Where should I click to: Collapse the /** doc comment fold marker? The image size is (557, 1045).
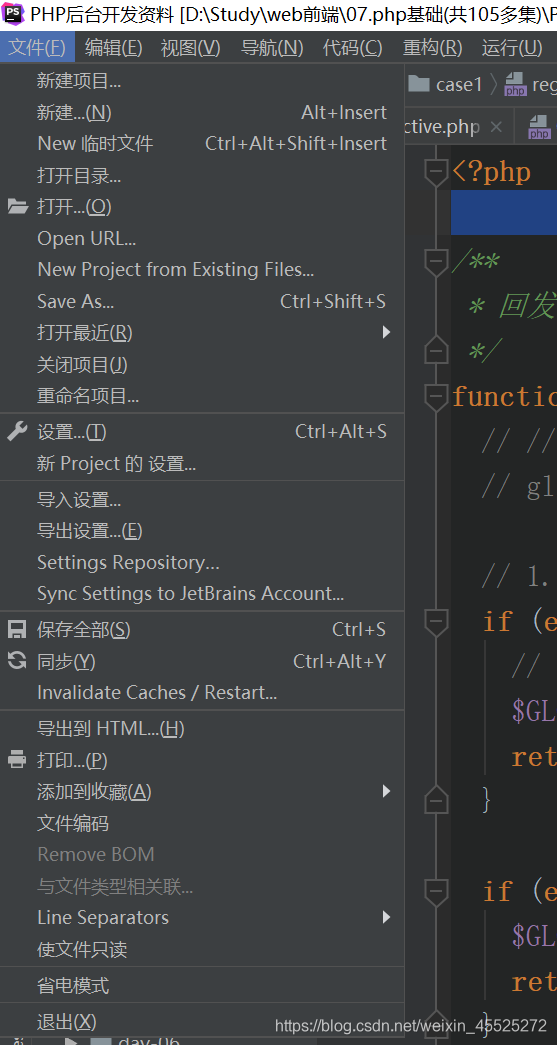click(436, 261)
